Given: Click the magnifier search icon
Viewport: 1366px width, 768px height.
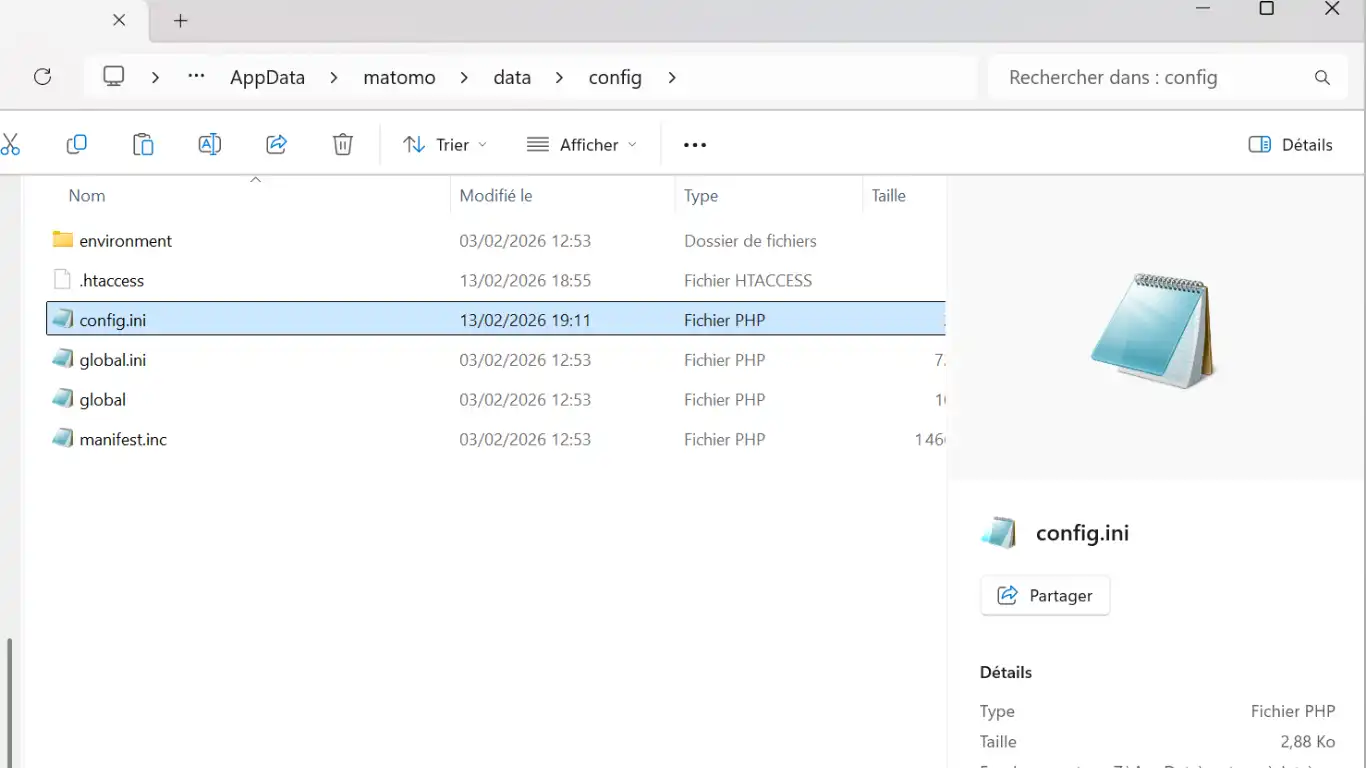Looking at the screenshot, I should [x=1322, y=78].
